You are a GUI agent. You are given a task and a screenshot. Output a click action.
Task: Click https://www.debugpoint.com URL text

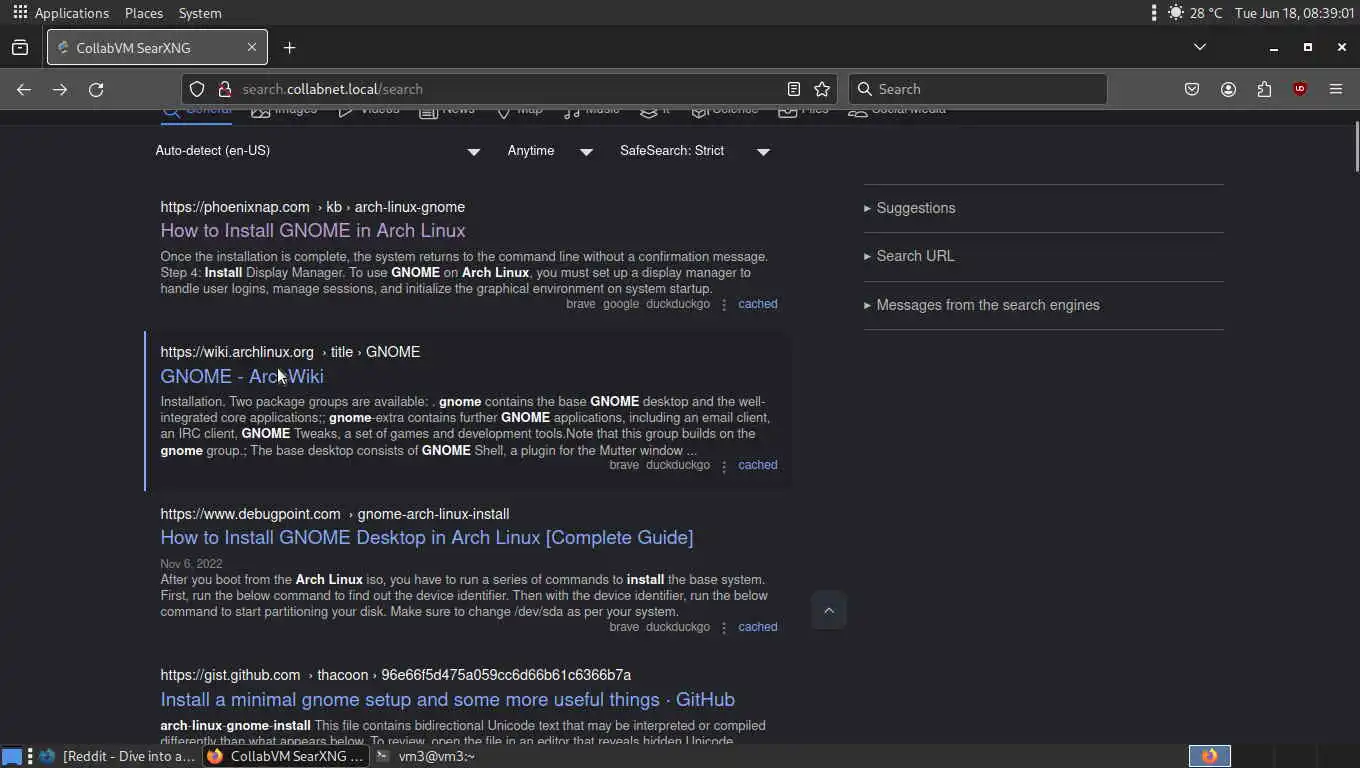pos(250,514)
